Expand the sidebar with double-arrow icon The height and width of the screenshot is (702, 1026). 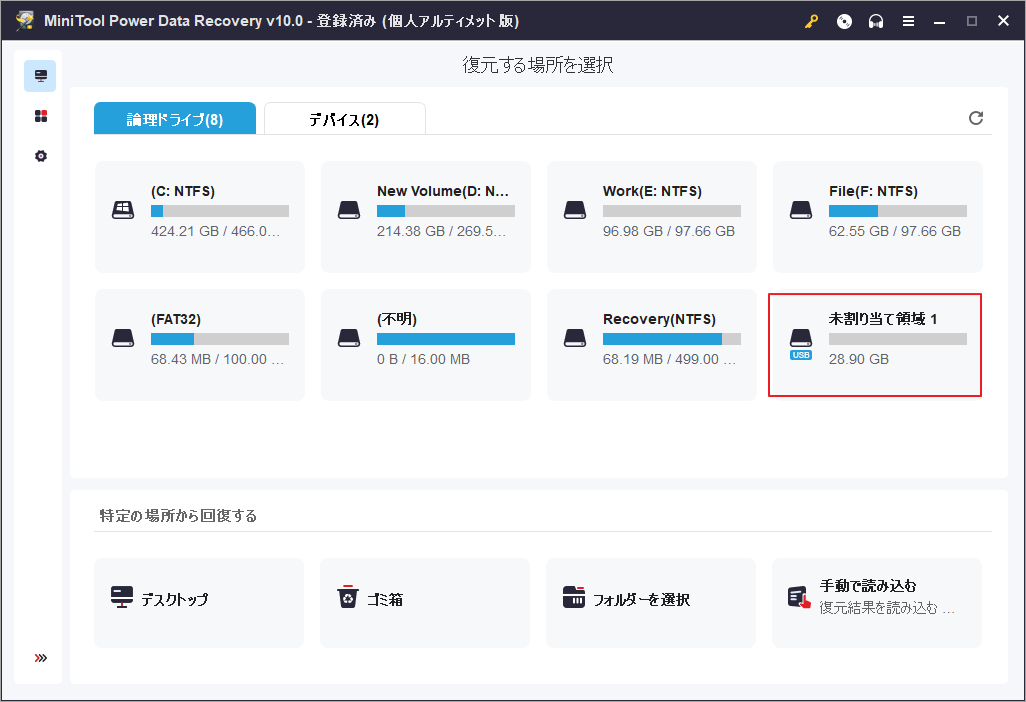click(x=40, y=658)
